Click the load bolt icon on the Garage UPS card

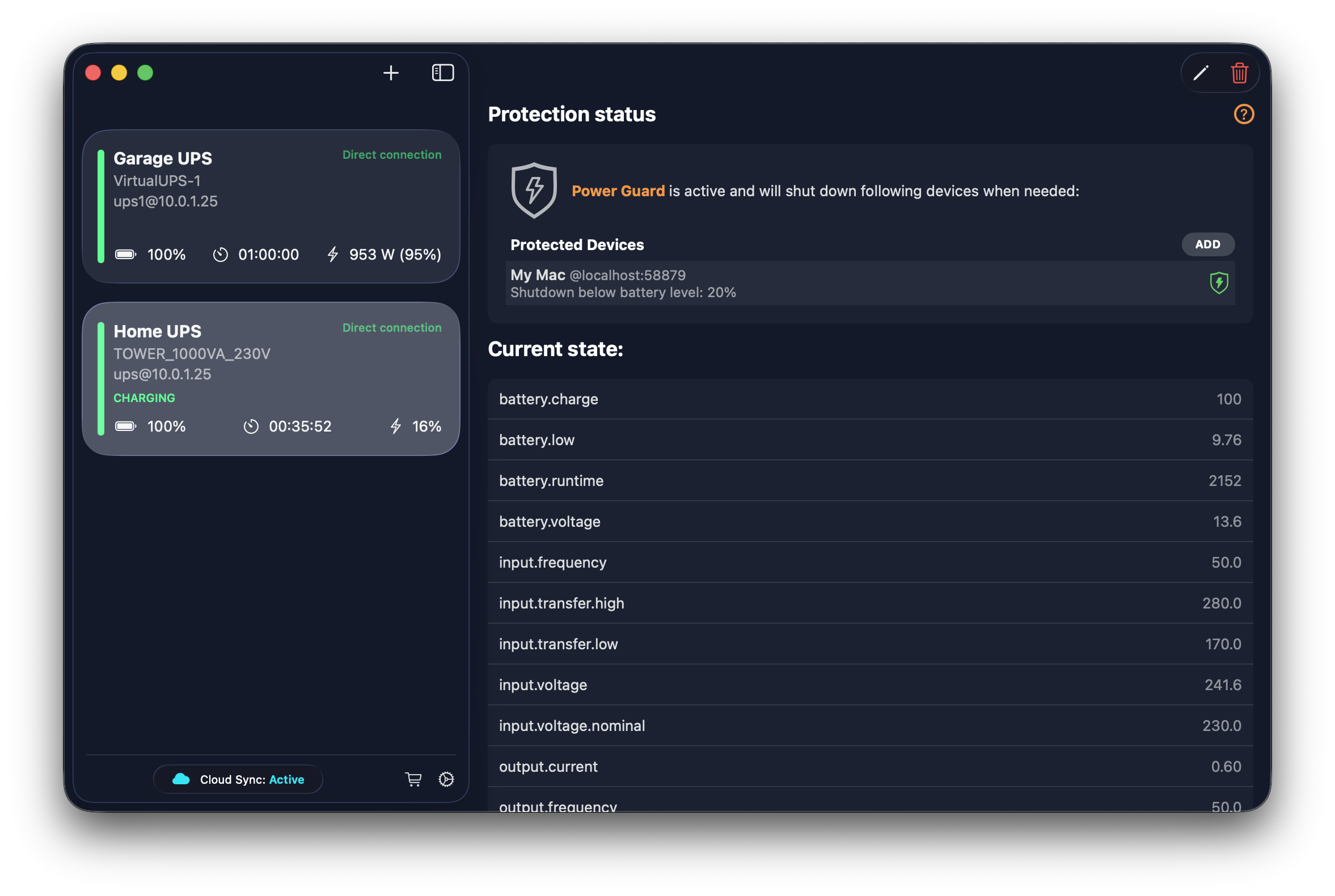pos(333,254)
